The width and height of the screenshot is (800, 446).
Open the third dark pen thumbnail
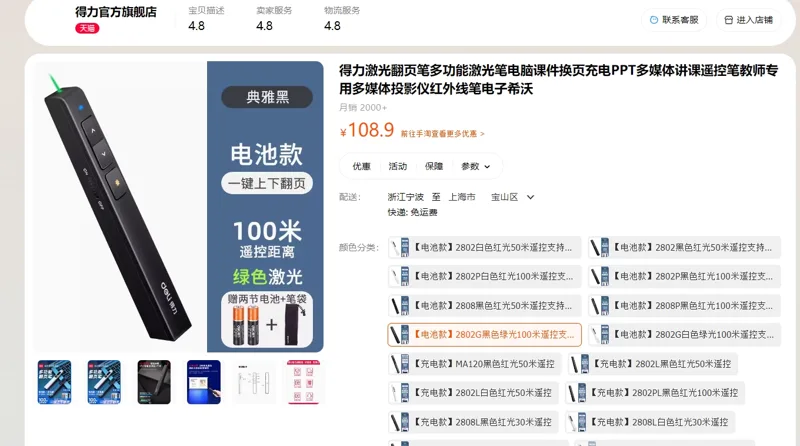tap(154, 382)
